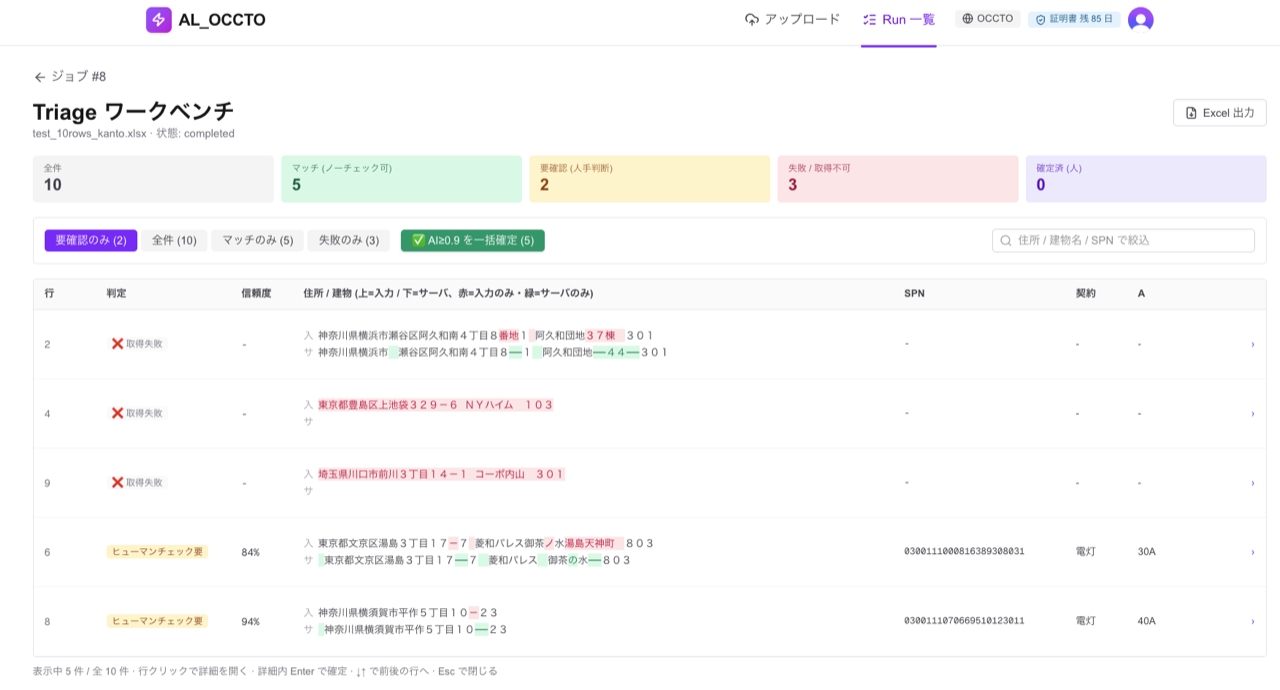
Task: Click 電灯 contract value in row 6
Action: (1085, 552)
